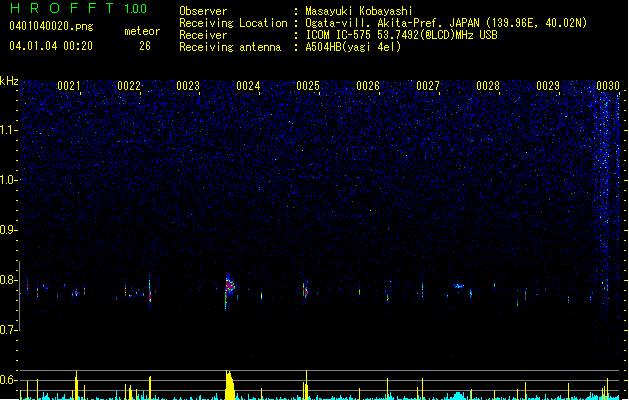The image size is (629, 400).
Task: Click the 0.7 kHz axis label
Action: (x=8, y=330)
